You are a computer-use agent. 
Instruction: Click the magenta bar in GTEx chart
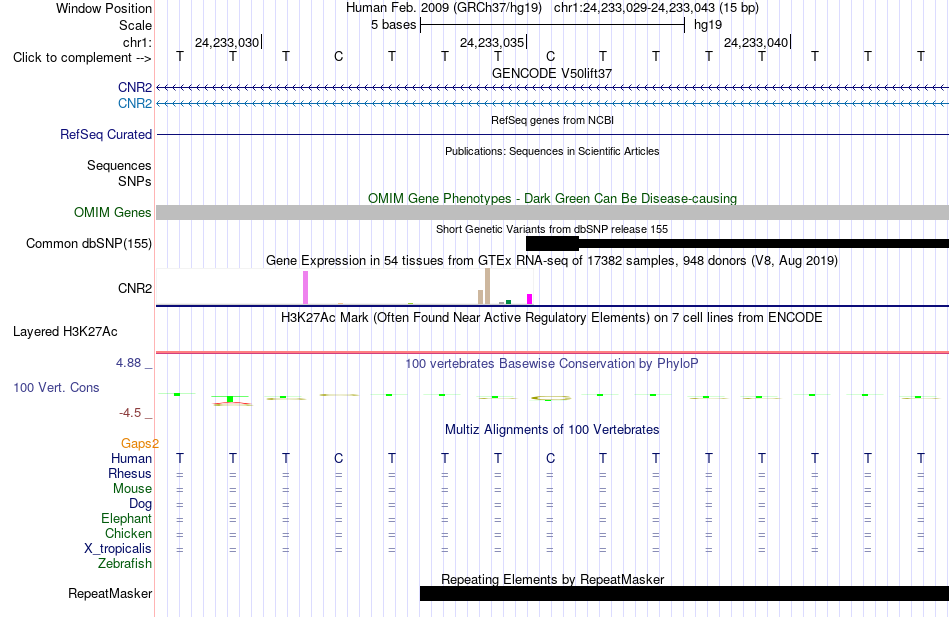tap(530, 299)
